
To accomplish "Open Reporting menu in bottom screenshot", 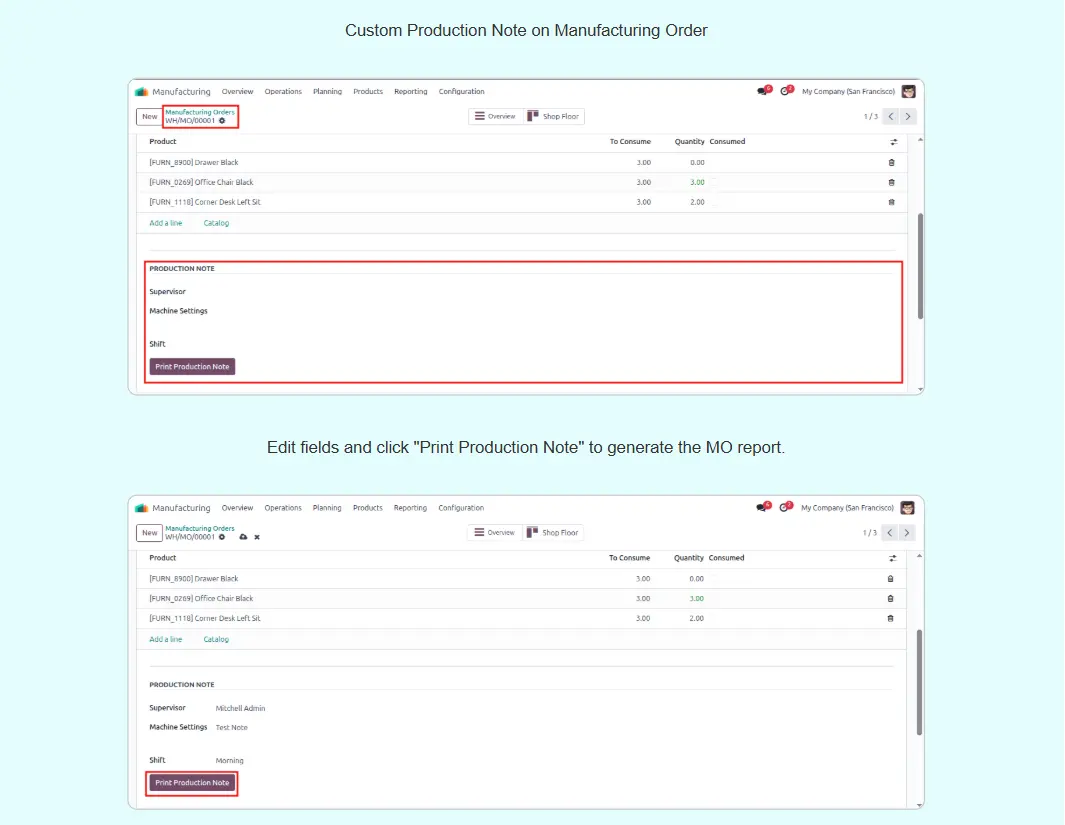I will pos(410,508).
